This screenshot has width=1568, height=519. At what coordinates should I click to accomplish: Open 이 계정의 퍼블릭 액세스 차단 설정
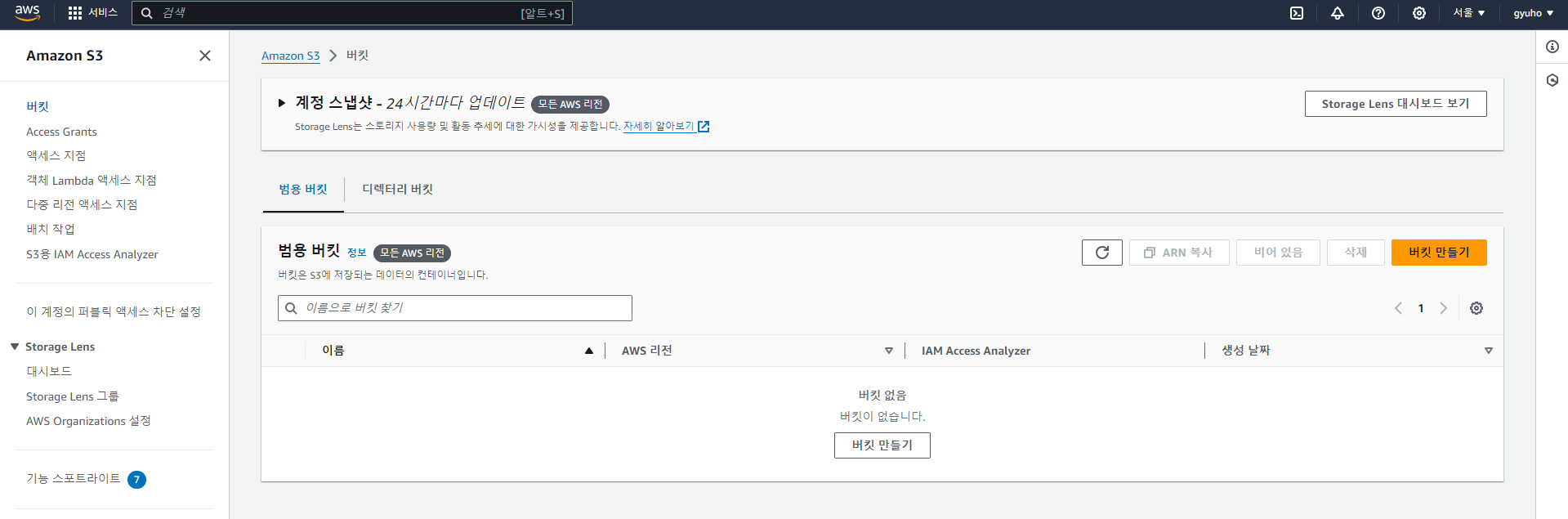114,311
